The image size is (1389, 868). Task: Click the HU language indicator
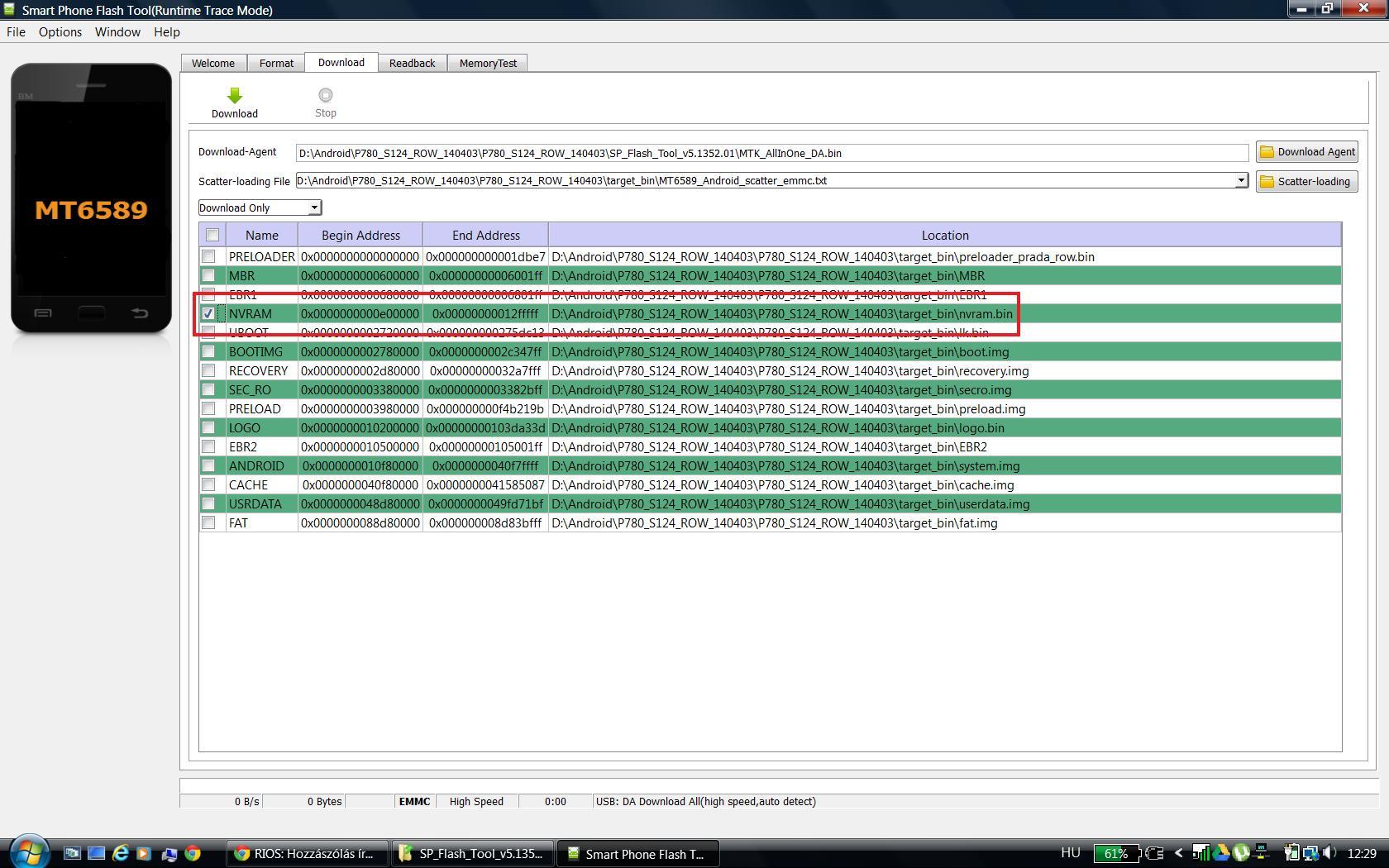click(x=1071, y=853)
